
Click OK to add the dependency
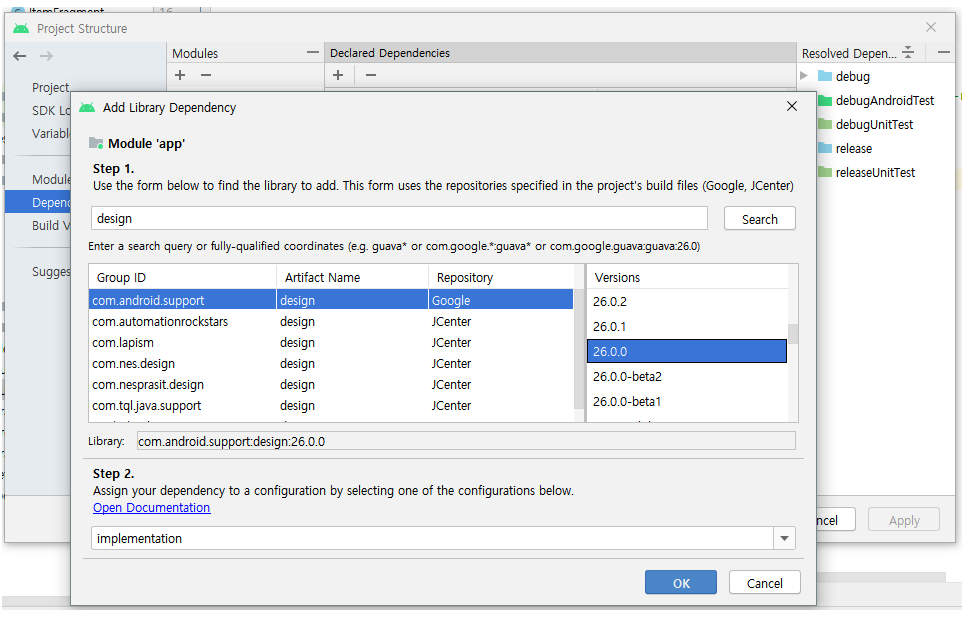(681, 583)
